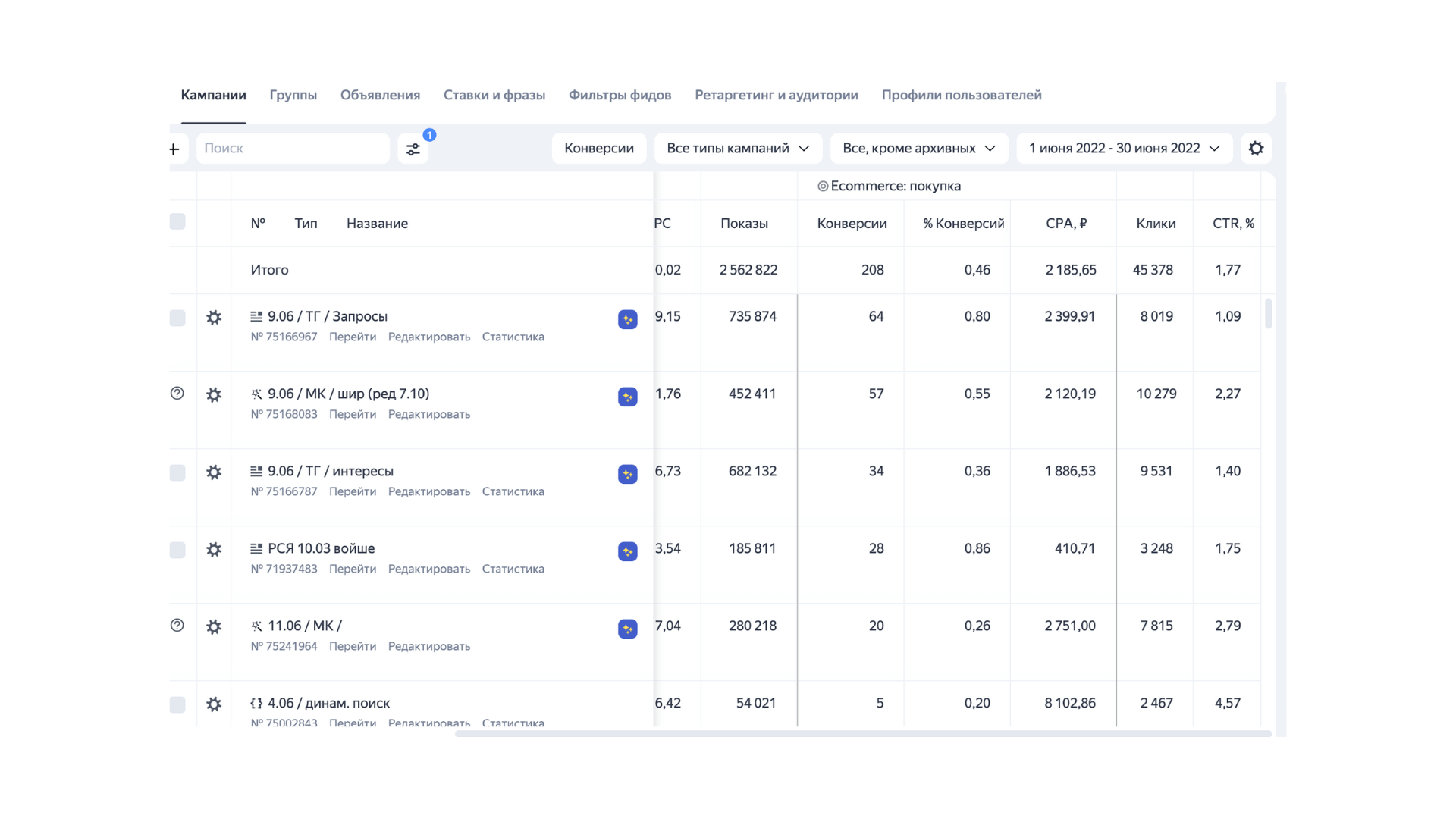Click the settings gear for campaign 9.06 / ТГ / Запросы
1456x819 pixels.
[x=215, y=318]
